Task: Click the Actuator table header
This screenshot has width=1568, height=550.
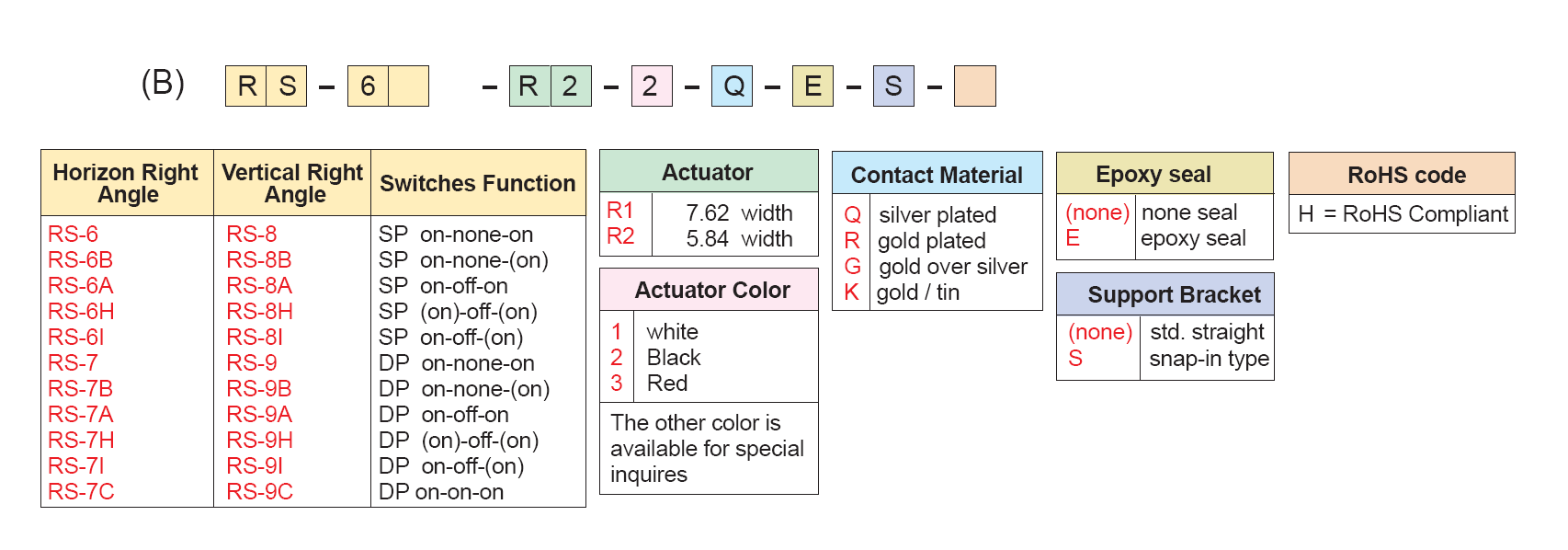Action: pos(709,171)
